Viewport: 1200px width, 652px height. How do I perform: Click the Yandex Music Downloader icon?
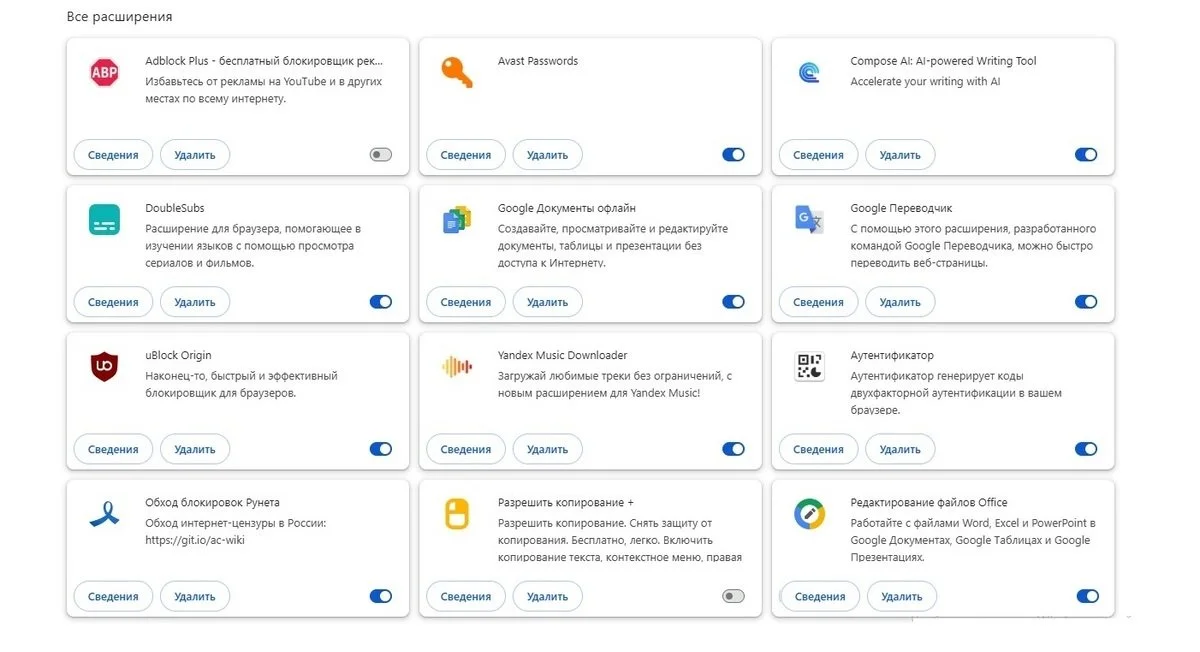click(x=456, y=367)
